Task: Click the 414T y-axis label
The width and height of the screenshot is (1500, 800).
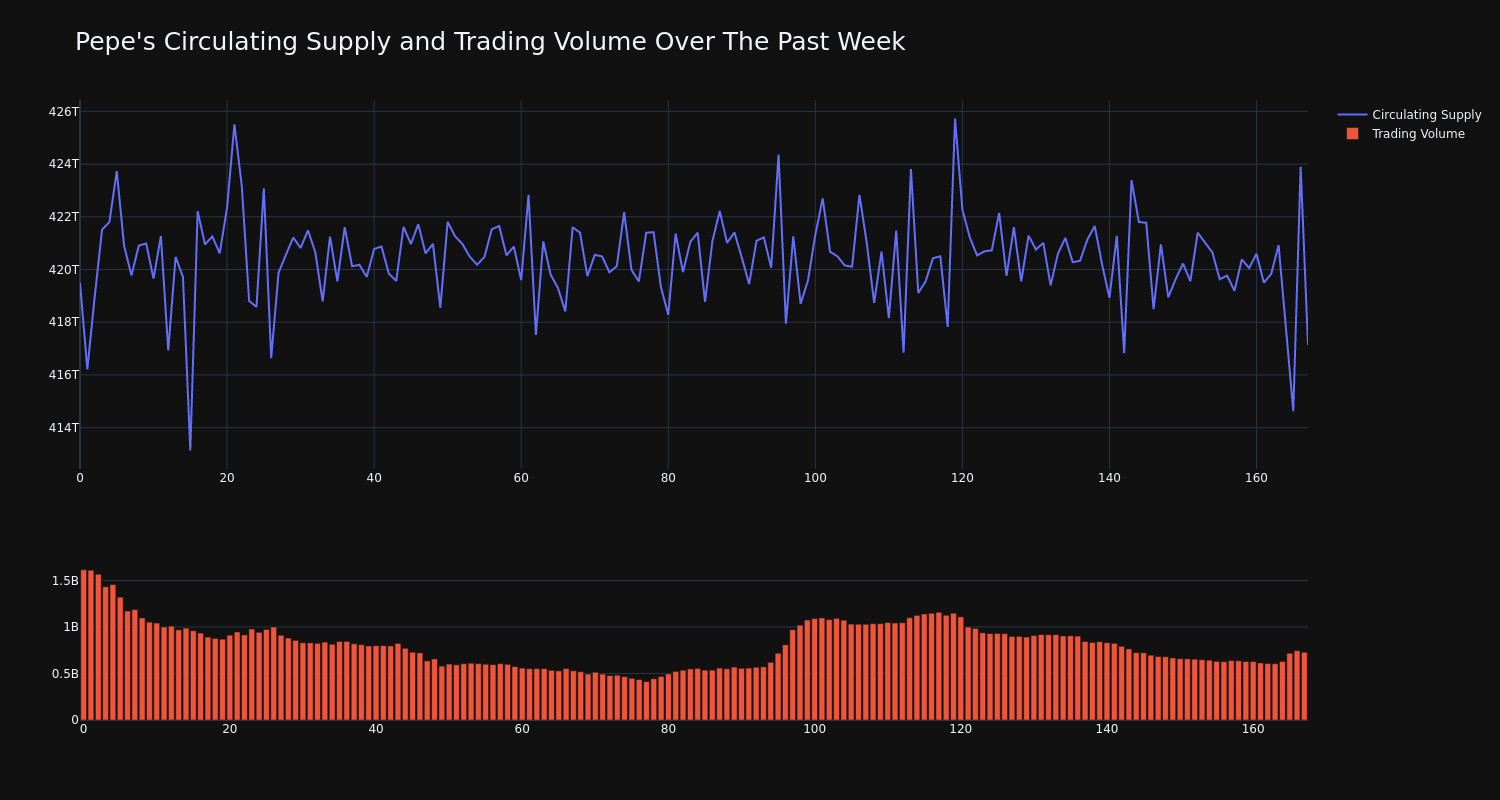Action: tap(63, 428)
